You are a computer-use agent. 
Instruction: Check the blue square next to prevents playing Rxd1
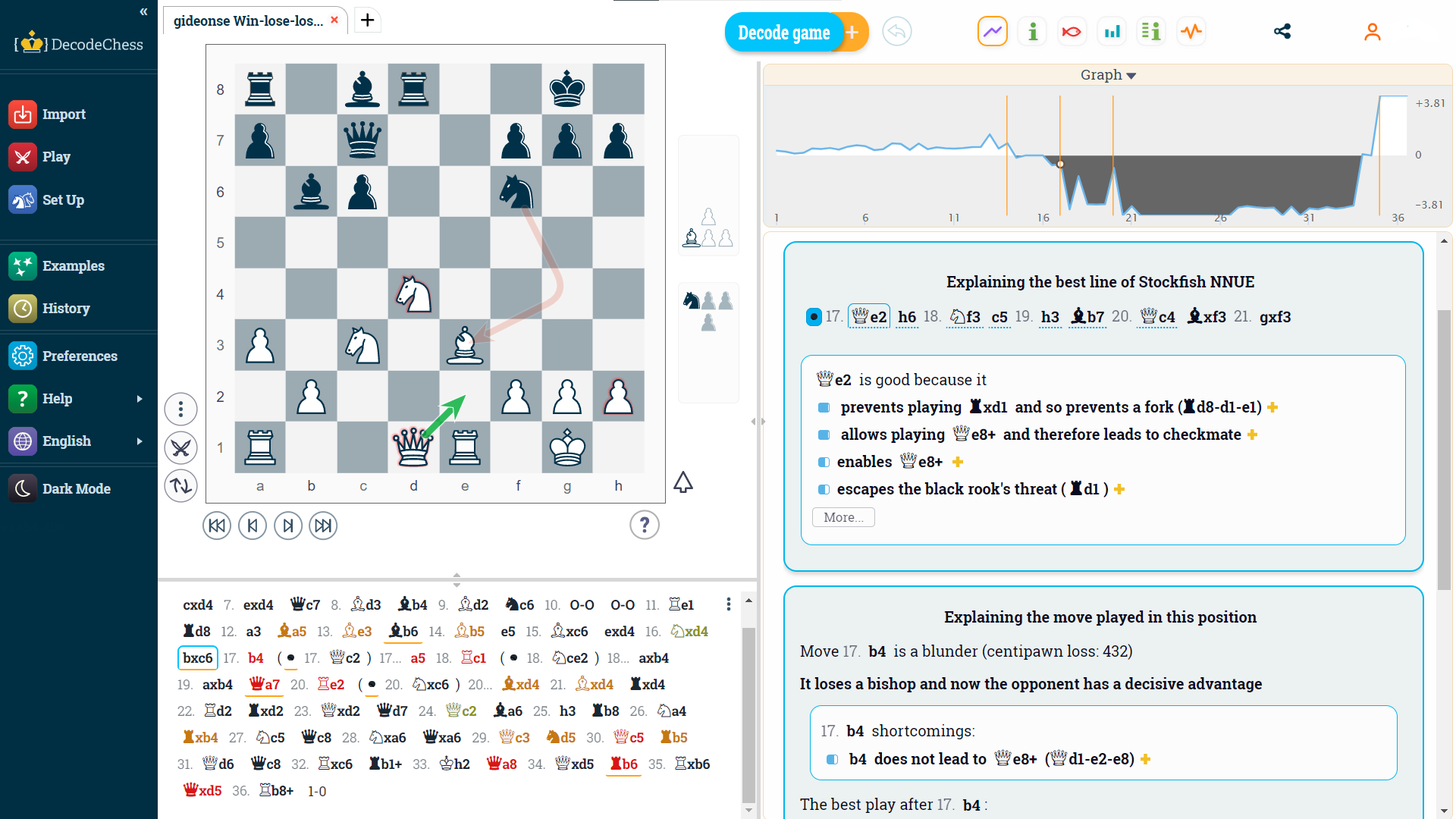pos(823,407)
